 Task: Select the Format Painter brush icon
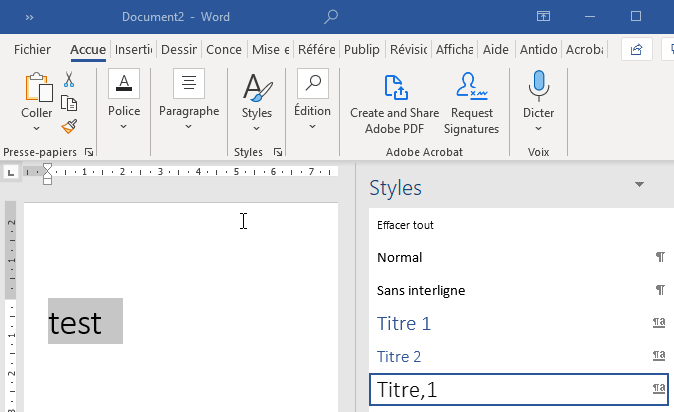69,126
